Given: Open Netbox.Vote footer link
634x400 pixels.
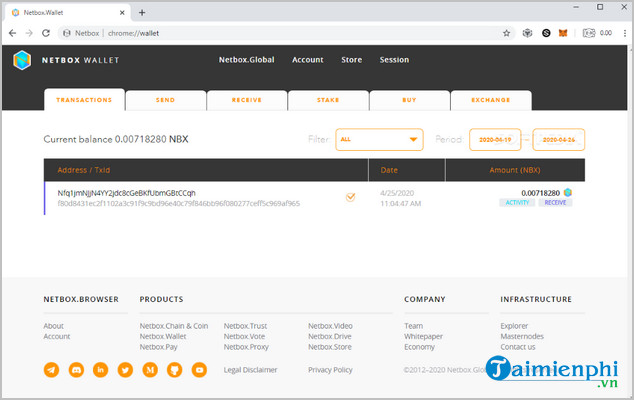Looking at the screenshot, I should (x=244, y=337).
